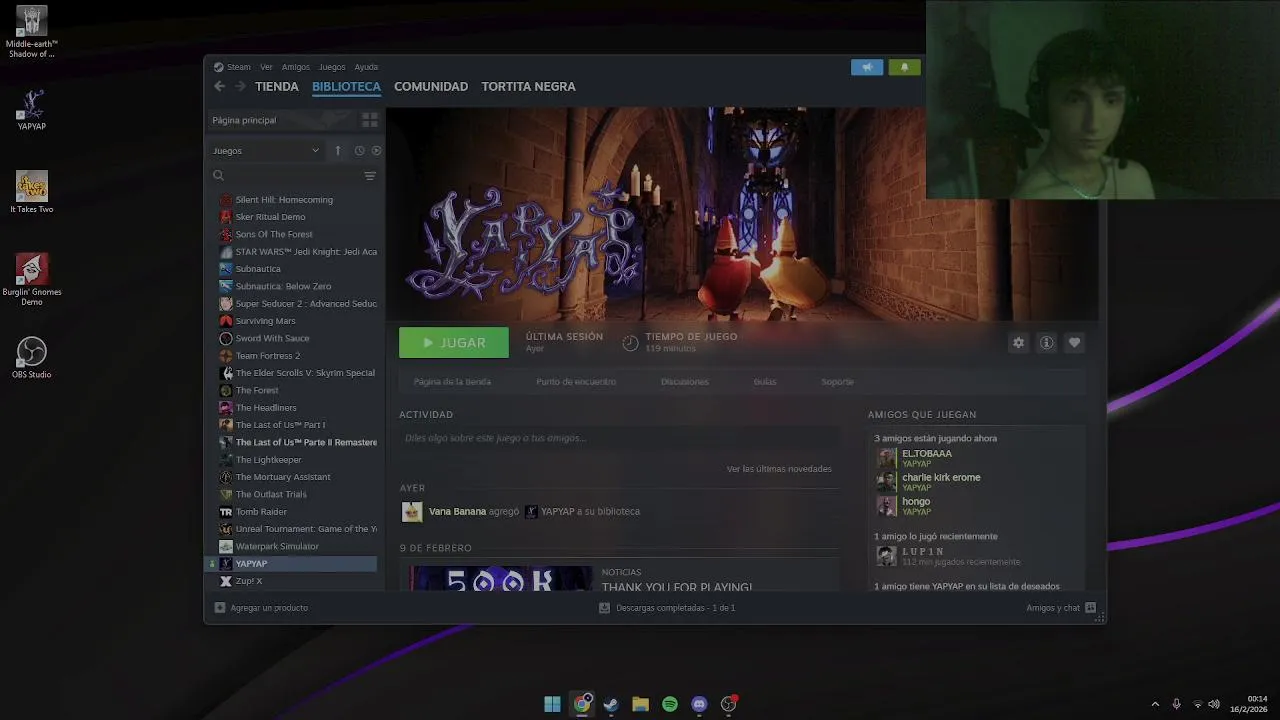Open the TORTITA NEGRA profile tab
This screenshot has width=1280, height=720.
click(x=528, y=87)
